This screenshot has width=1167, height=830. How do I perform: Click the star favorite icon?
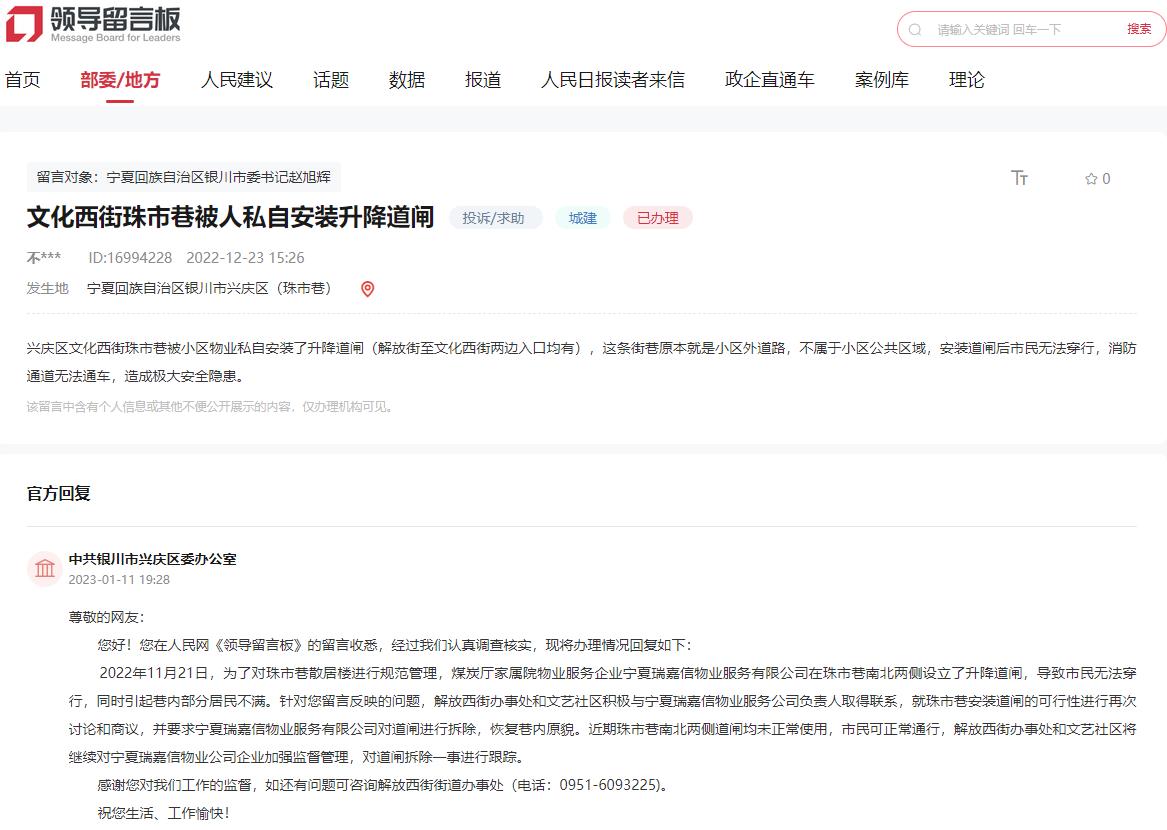tap(1091, 179)
